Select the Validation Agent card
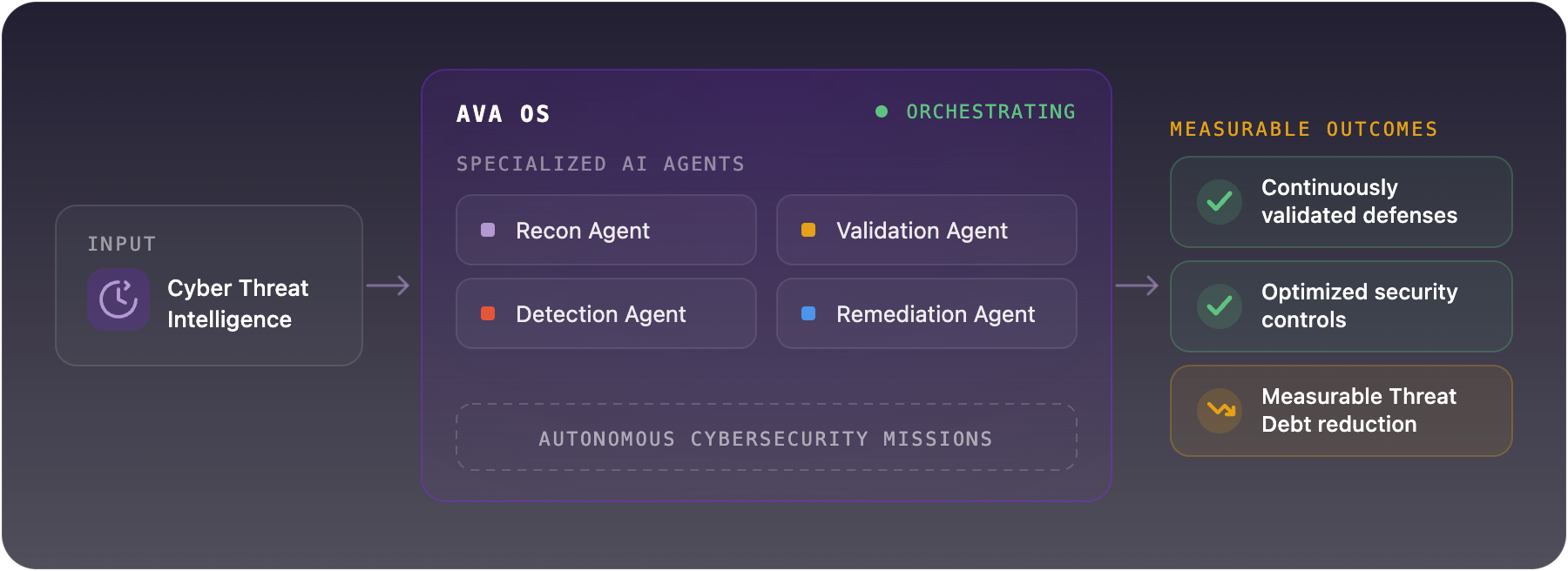The image size is (1568, 571). click(927, 230)
